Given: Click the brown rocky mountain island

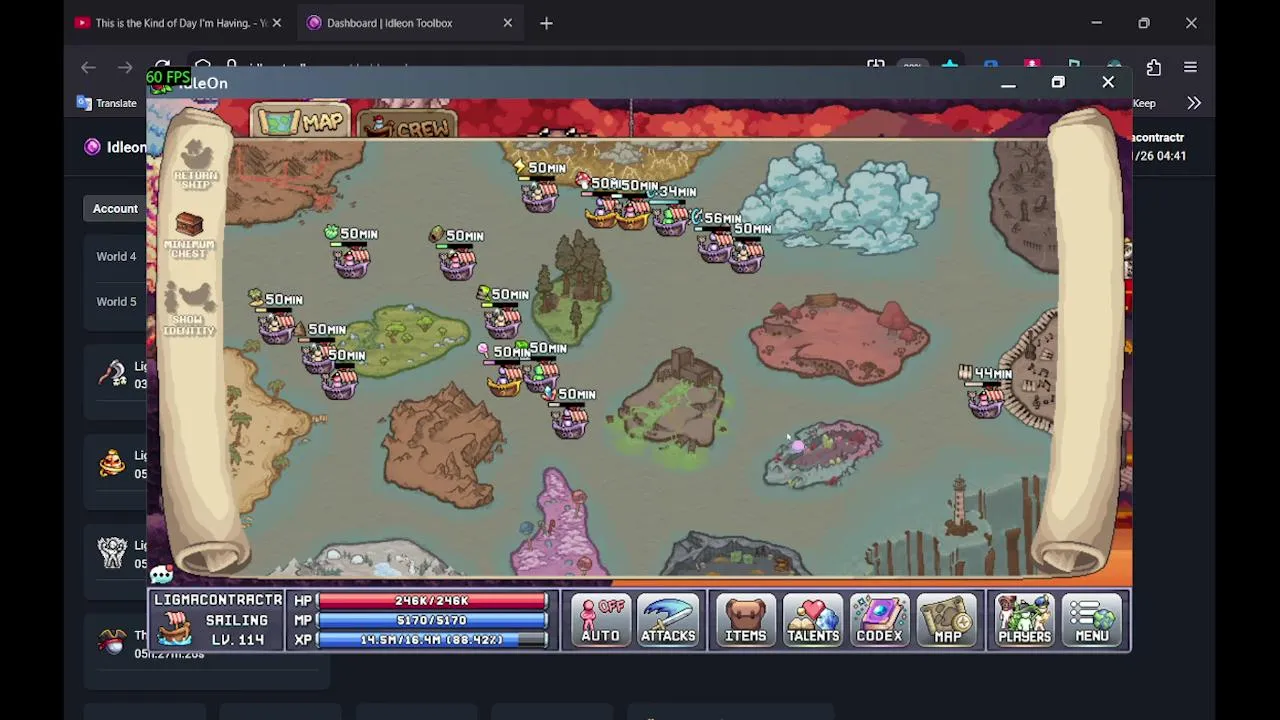Looking at the screenshot, I should (442, 445).
